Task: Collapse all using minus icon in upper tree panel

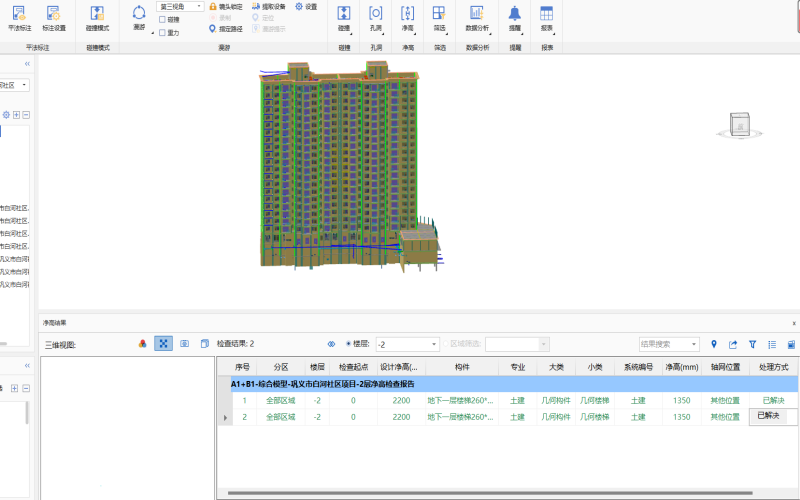Action: pos(26,115)
